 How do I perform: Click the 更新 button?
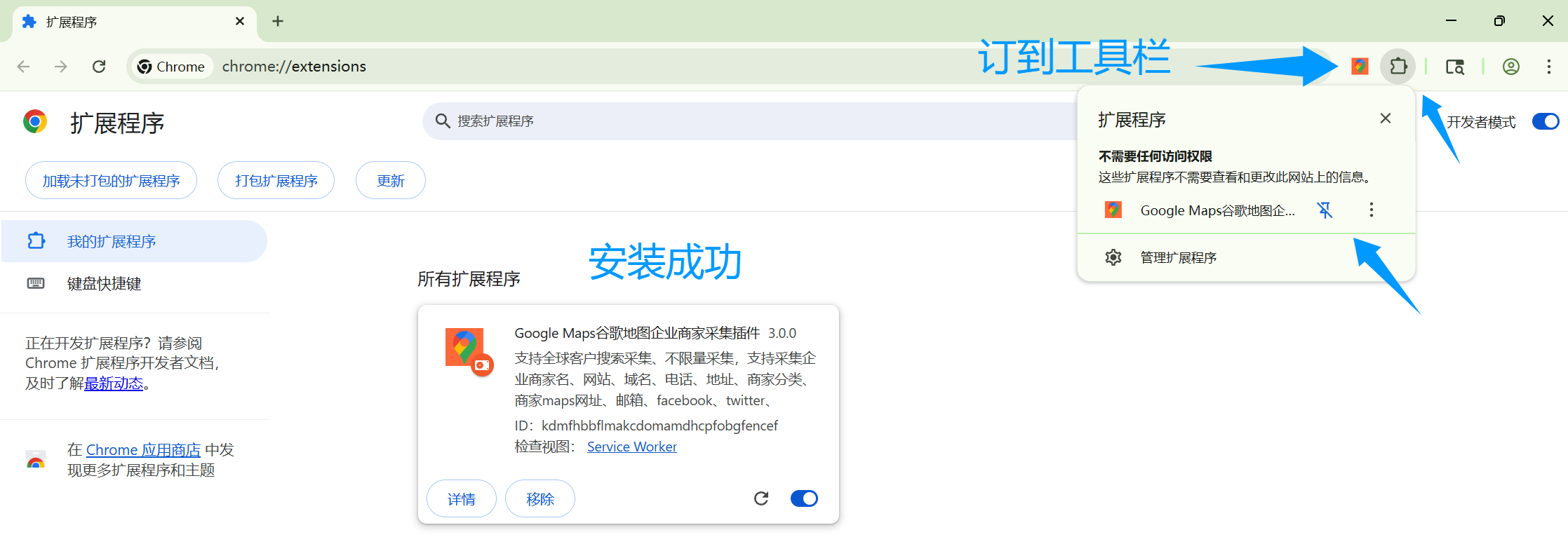point(391,180)
